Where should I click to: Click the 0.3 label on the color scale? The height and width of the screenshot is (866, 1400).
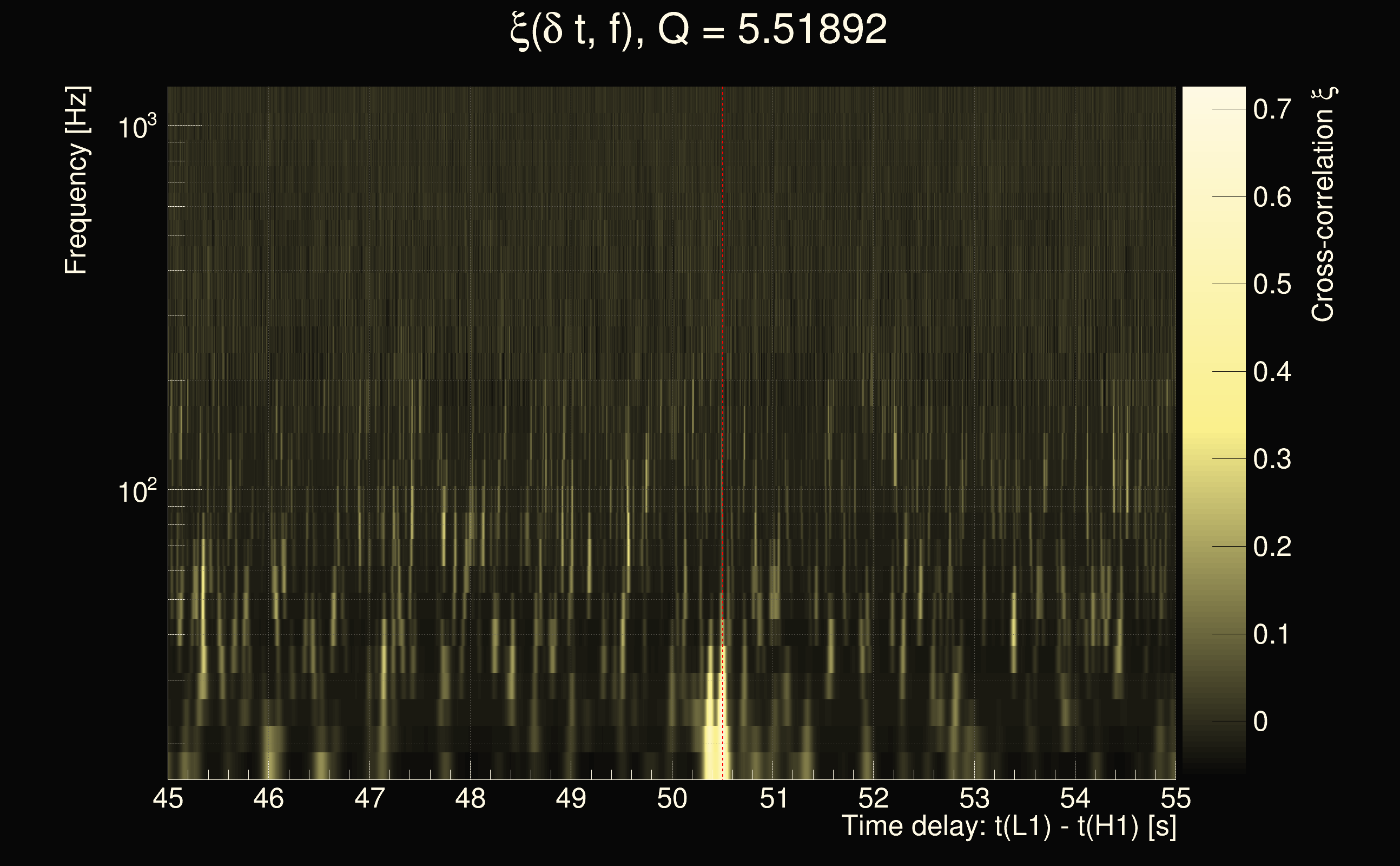click(x=1272, y=459)
